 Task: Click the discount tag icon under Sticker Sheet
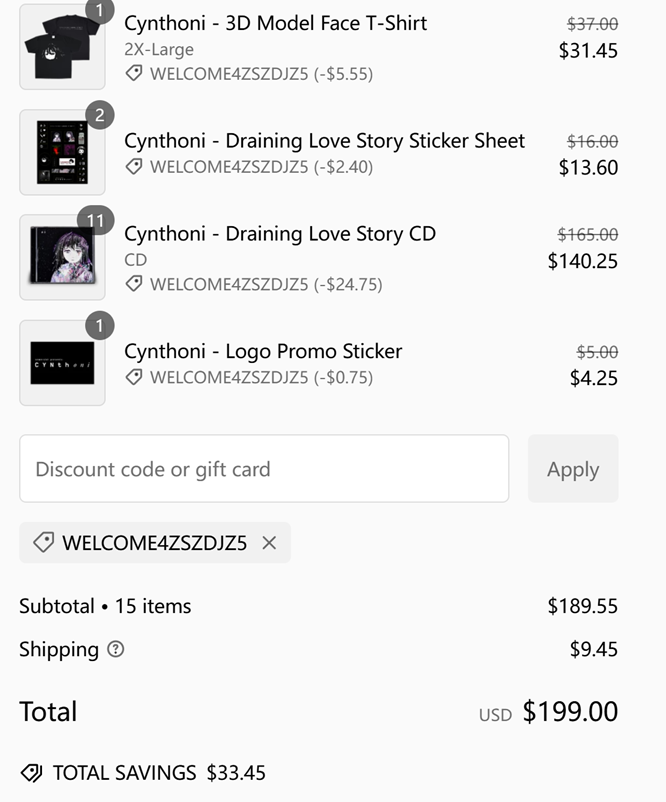(134, 167)
